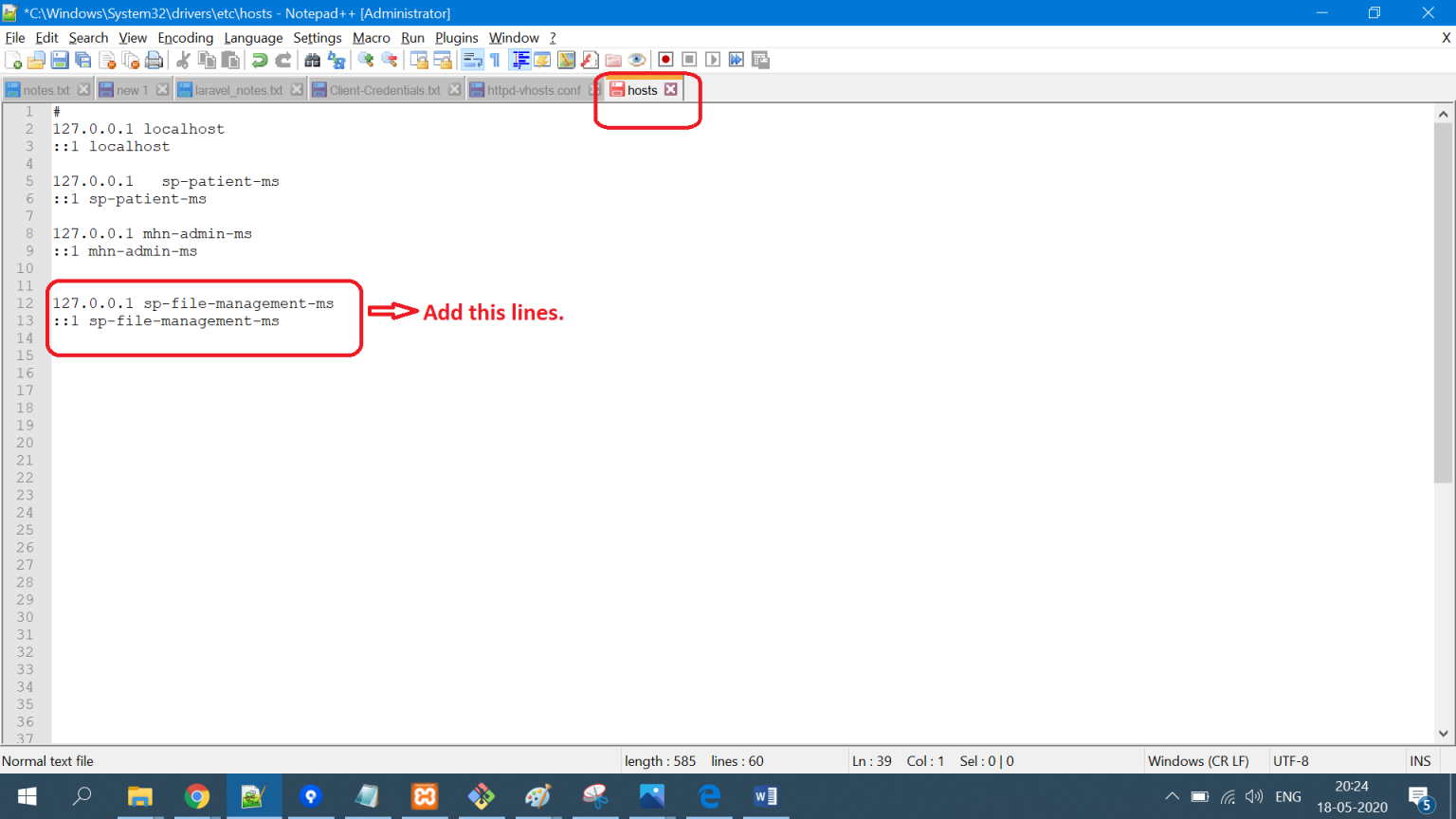Open XAMPP from the taskbar
This screenshot has height=819, width=1456.
425,796
